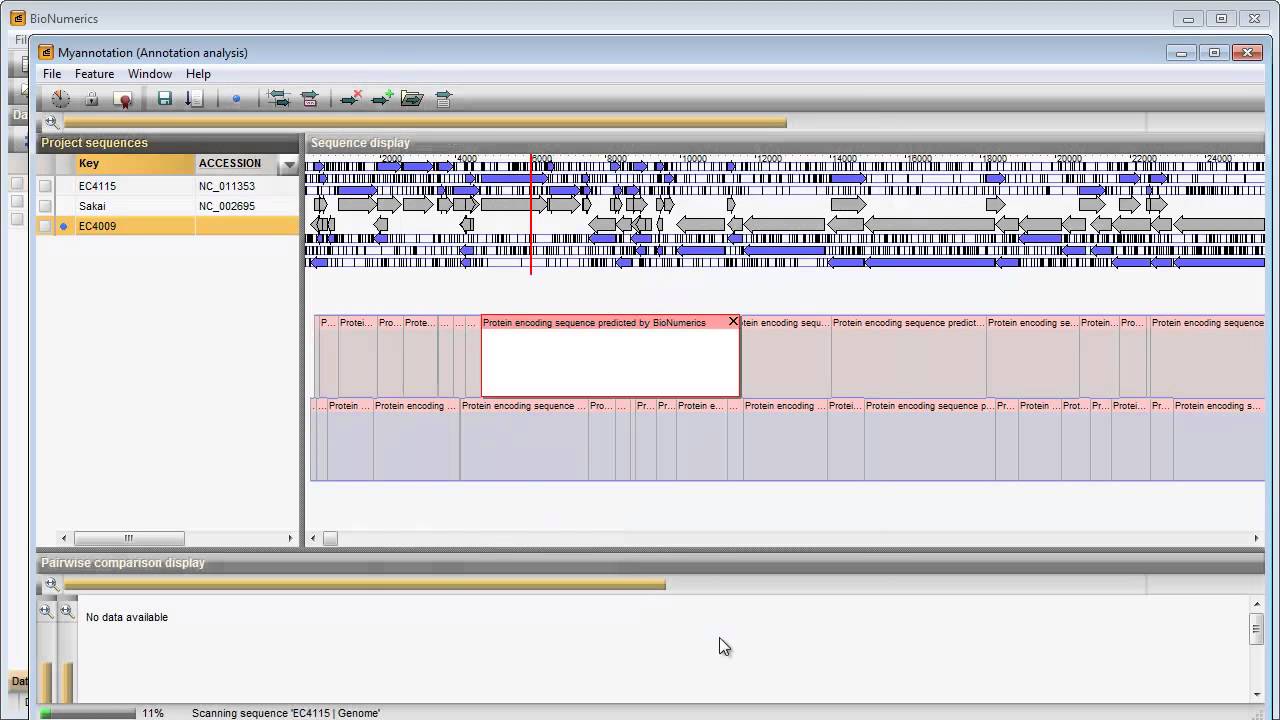This screenshot has height=720, width=1280.
Task: Open the ACCESSION column dropdown arrow
Action: (289, 164)
